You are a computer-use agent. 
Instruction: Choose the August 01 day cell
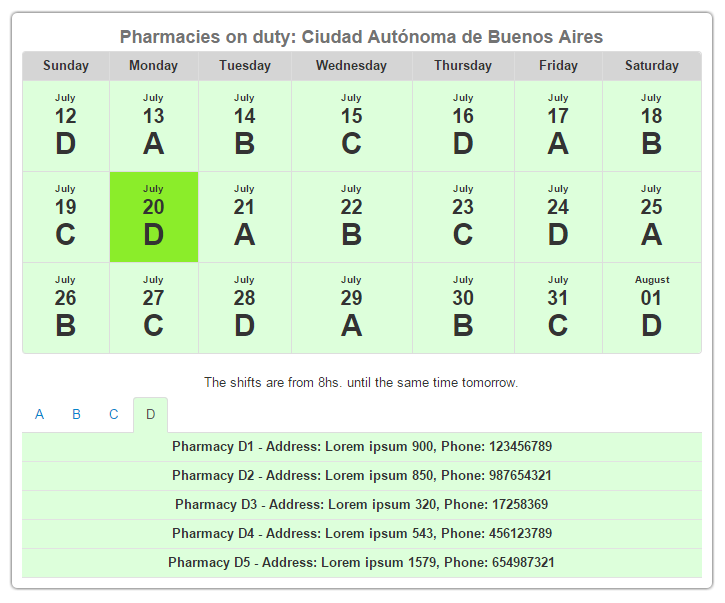click(651, 308)
